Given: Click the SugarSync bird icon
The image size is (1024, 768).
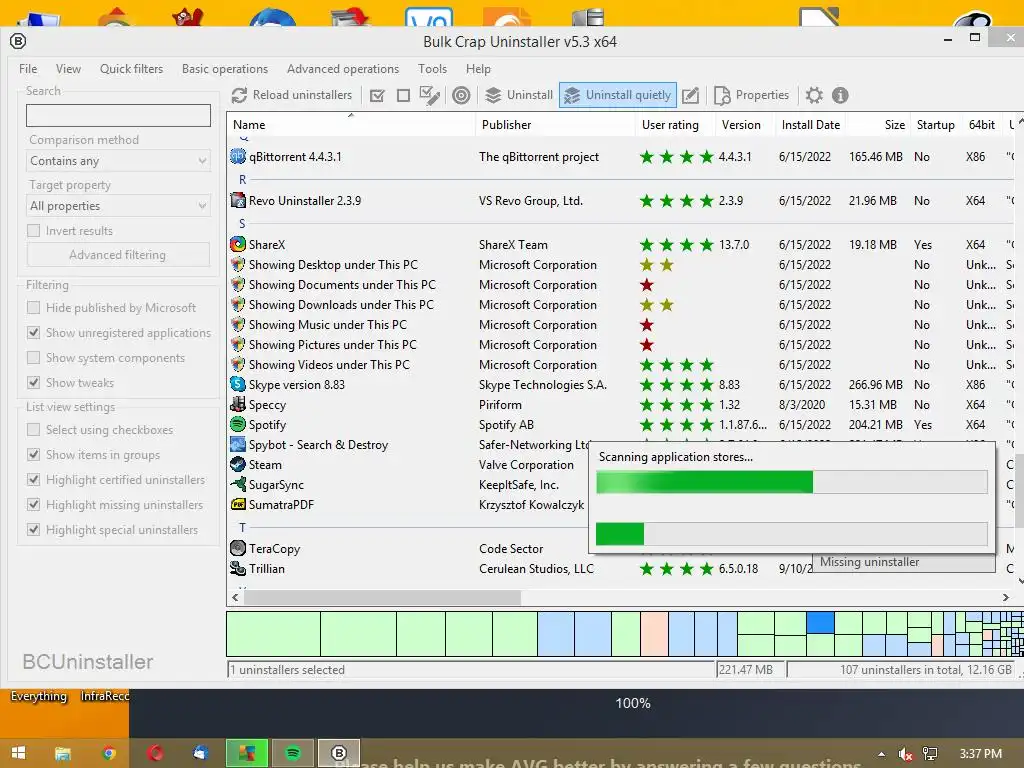Looking at the screenshot, I should (238, 485).
